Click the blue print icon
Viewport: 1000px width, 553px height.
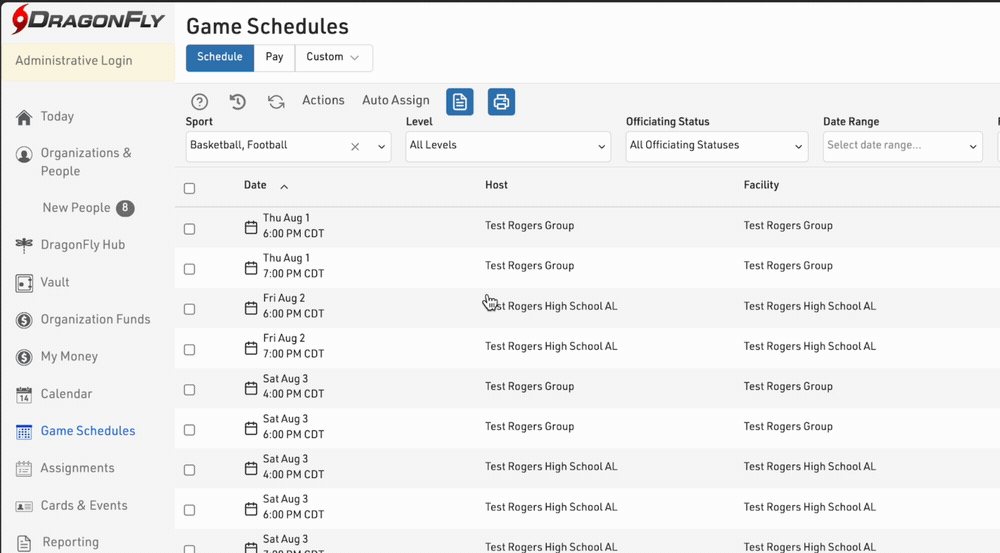501,102
